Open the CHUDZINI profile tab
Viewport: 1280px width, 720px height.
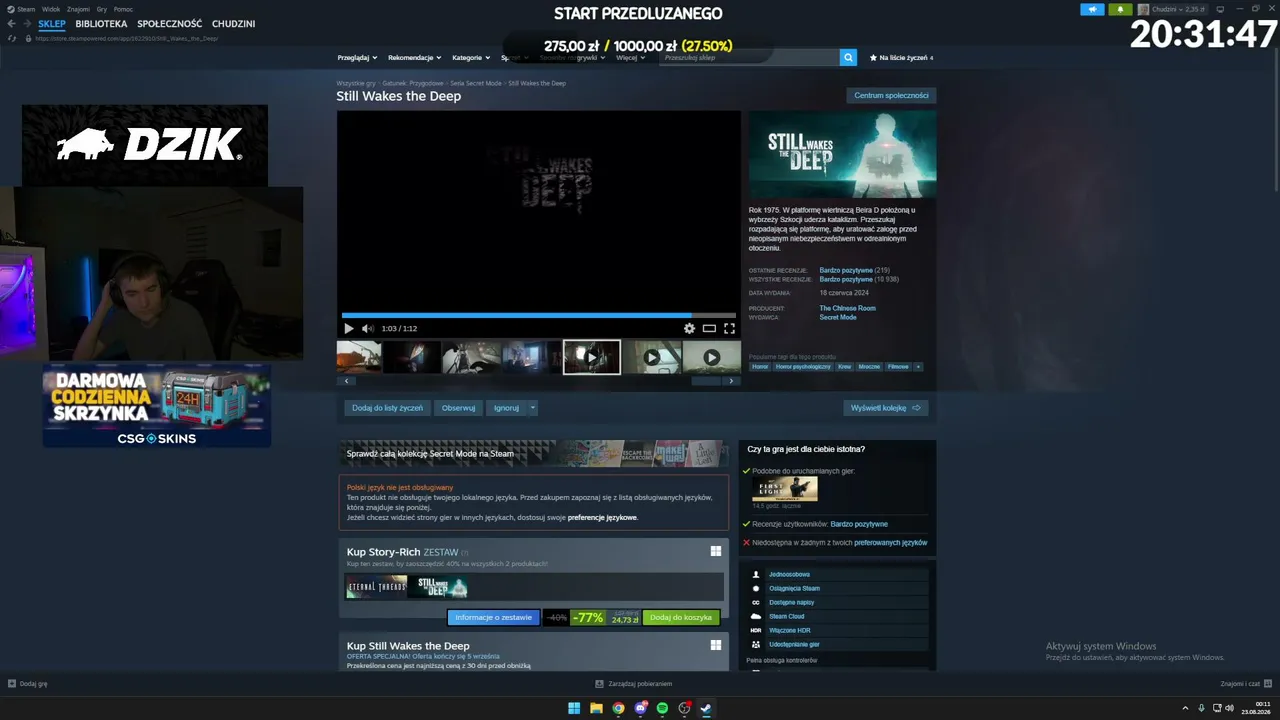coord(234,24)
